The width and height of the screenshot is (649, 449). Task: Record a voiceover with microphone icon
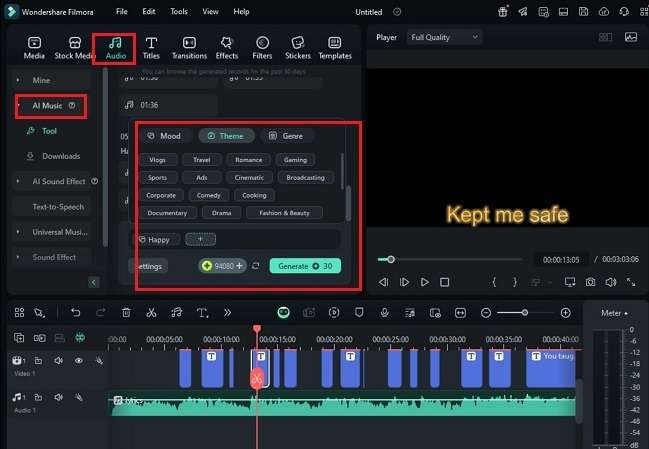pos(385,312)
